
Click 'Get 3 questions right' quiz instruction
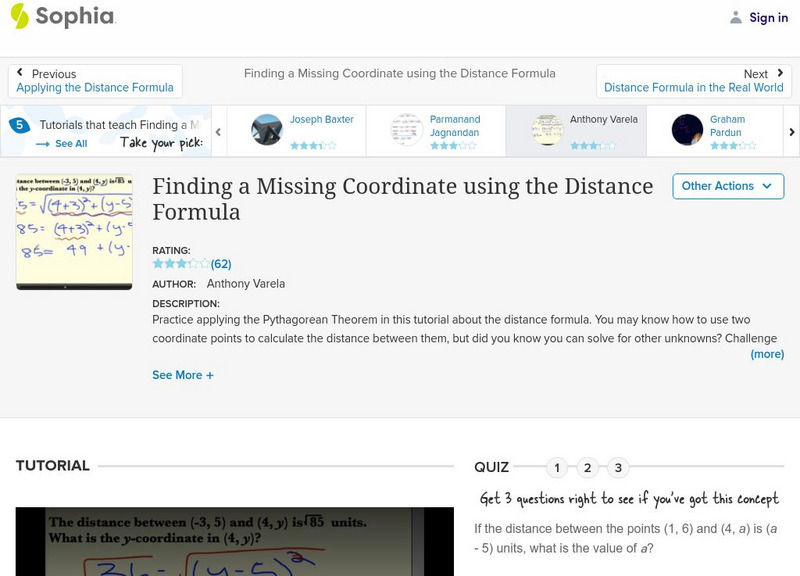(x=629, y=498)
